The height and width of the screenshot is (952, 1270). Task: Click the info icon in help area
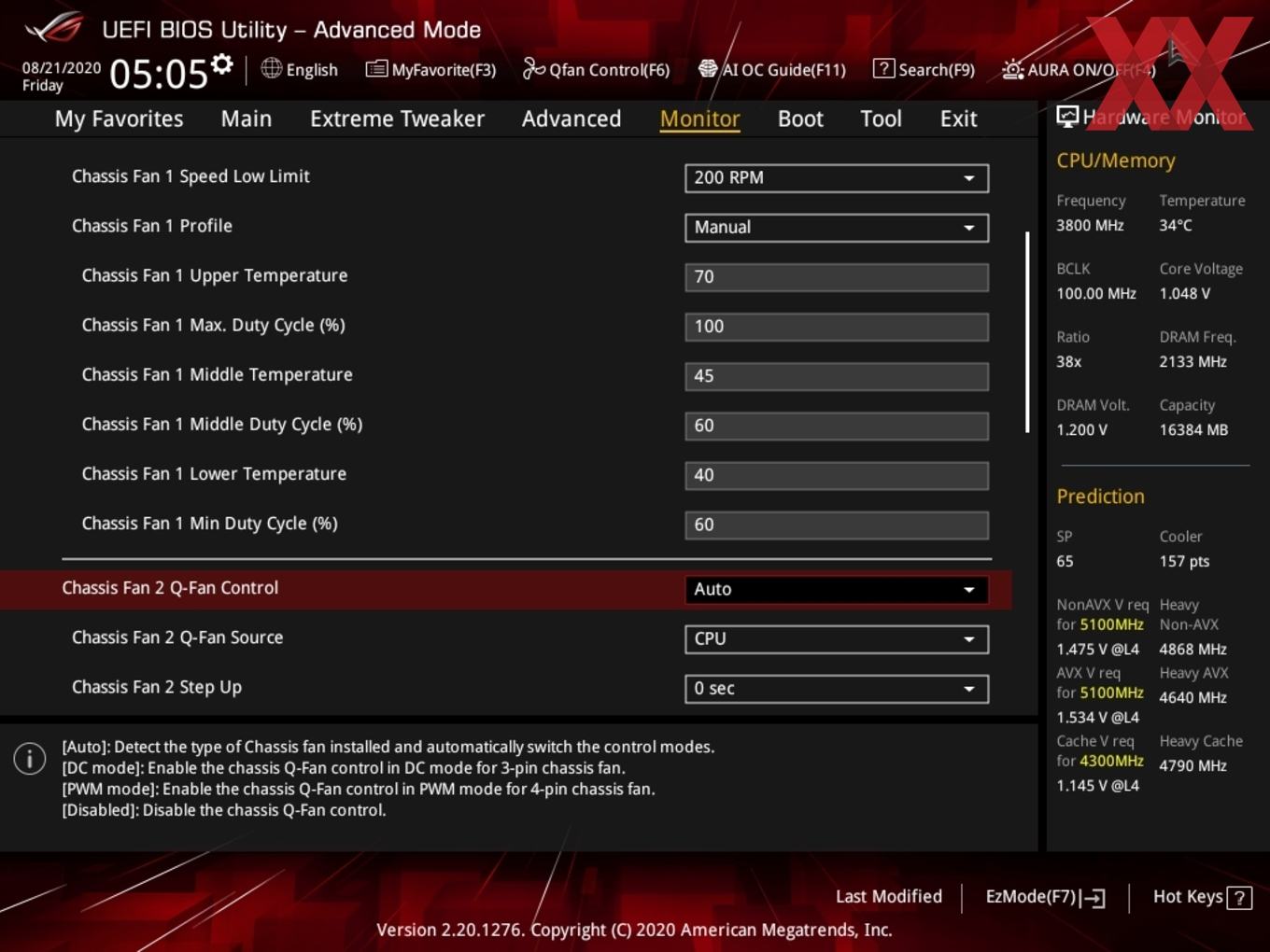pyautogui.click(x=30, y=759)
